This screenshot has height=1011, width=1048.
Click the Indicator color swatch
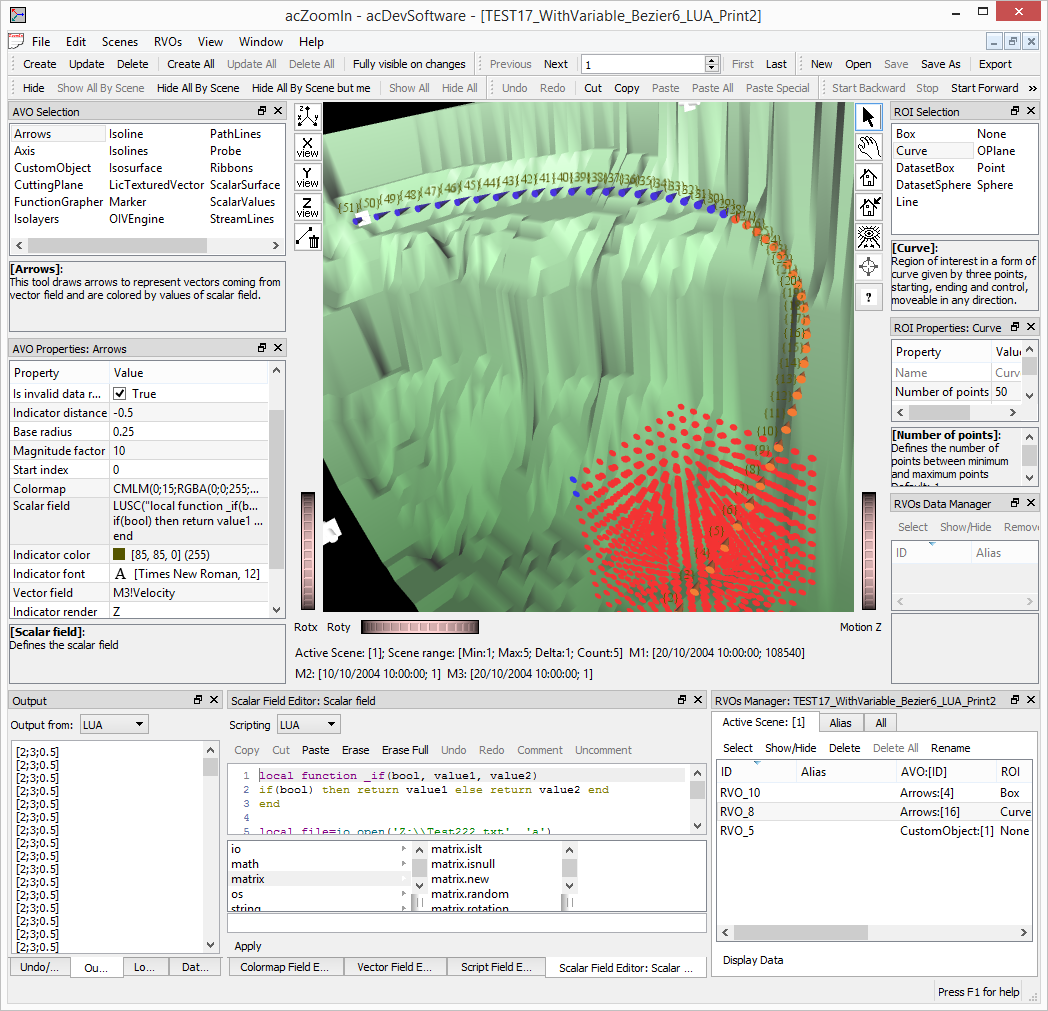coord(119,555)
